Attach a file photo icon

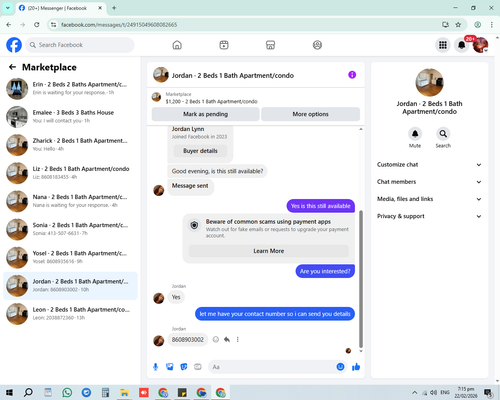170,367
